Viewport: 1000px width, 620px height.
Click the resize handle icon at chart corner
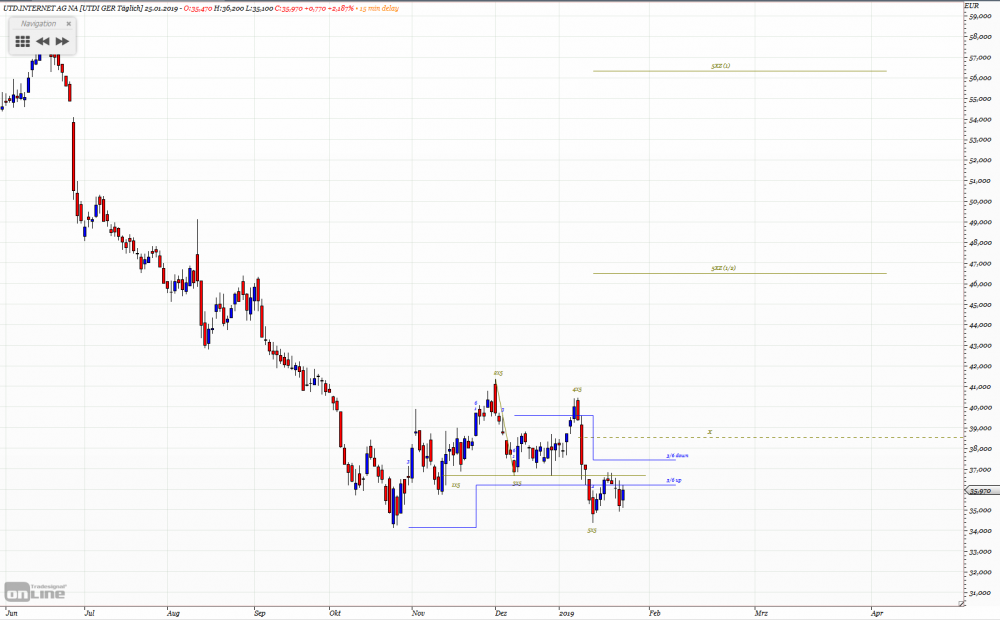tap(961, 603)
